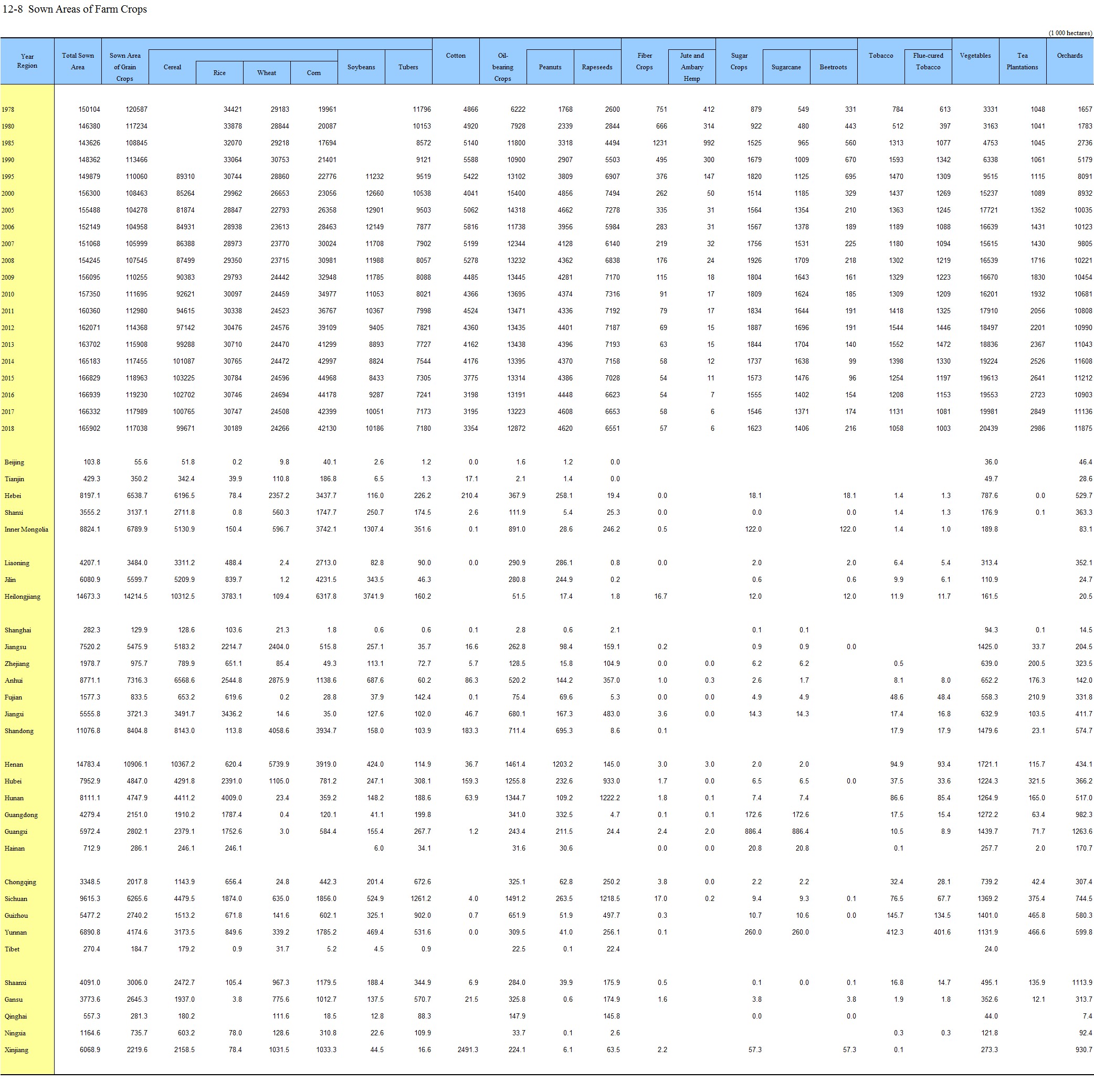Select the 'Sown Area of Grain Crops' header

point(125,67)
